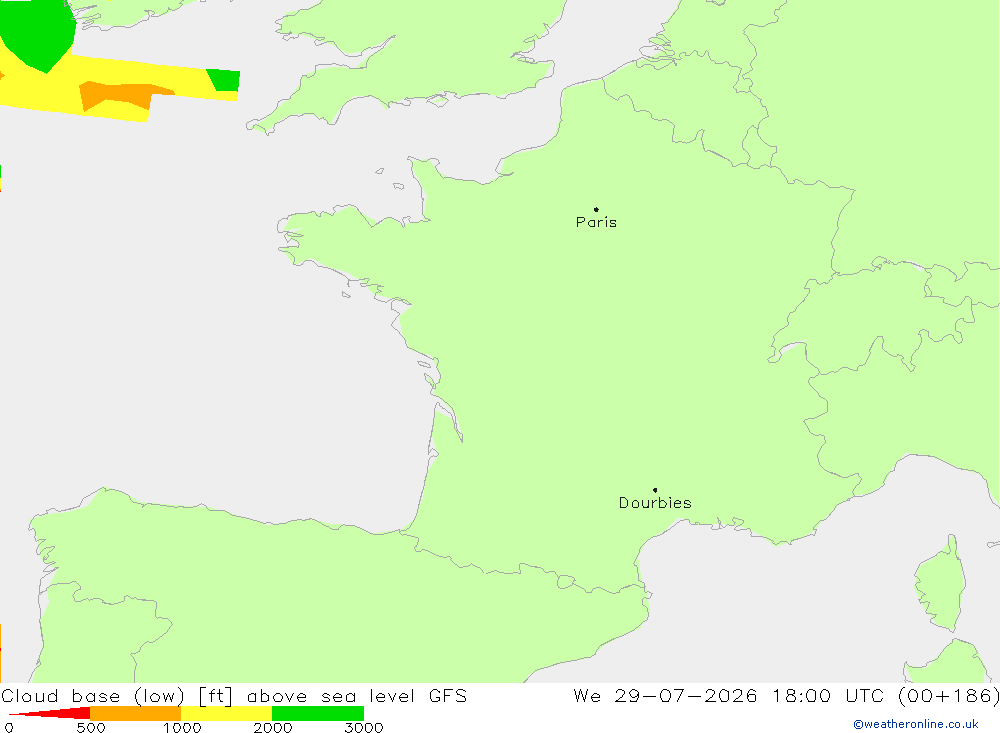The height and width of the screenshot is (733, 1000).
Task: Click the legend value '3000'
Action: (x=364, y=727)
